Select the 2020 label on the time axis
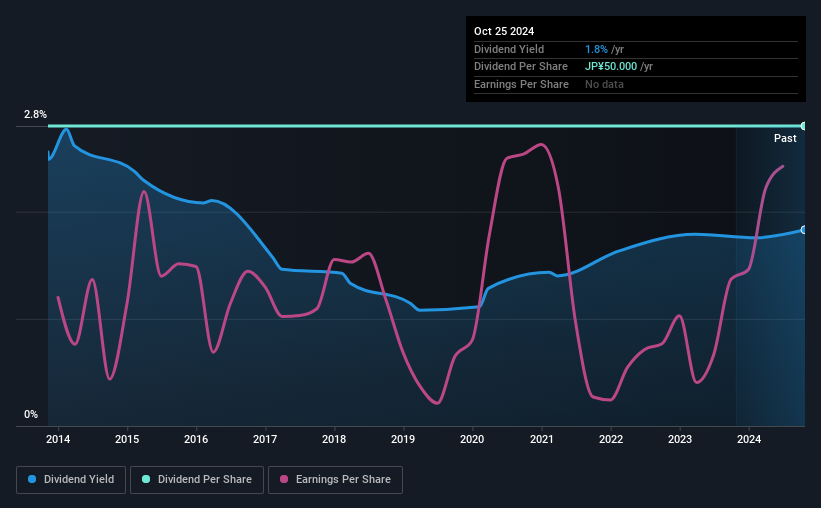821x508 pixels. pos(472,439)
